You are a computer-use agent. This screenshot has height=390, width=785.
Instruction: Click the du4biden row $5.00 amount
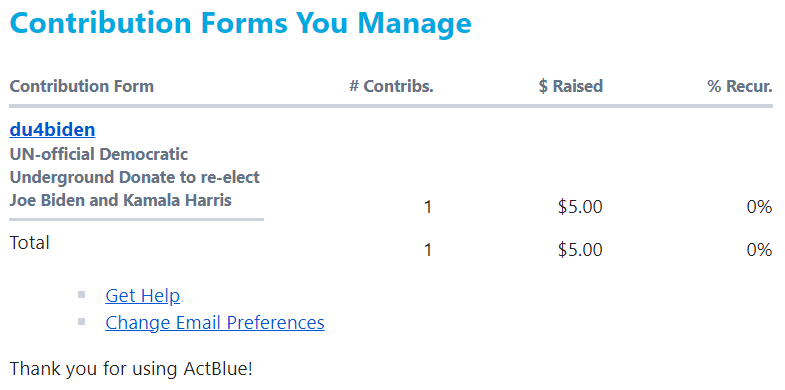[580, 206]
